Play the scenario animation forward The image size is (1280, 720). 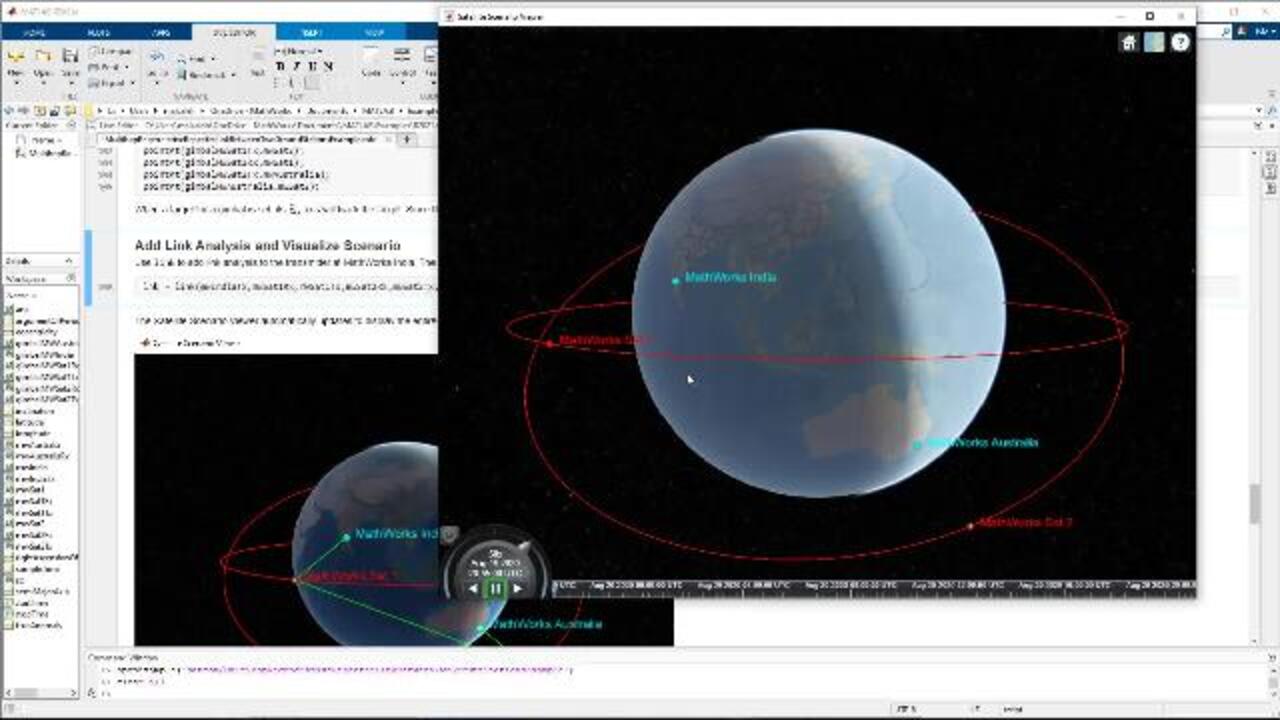517,589
